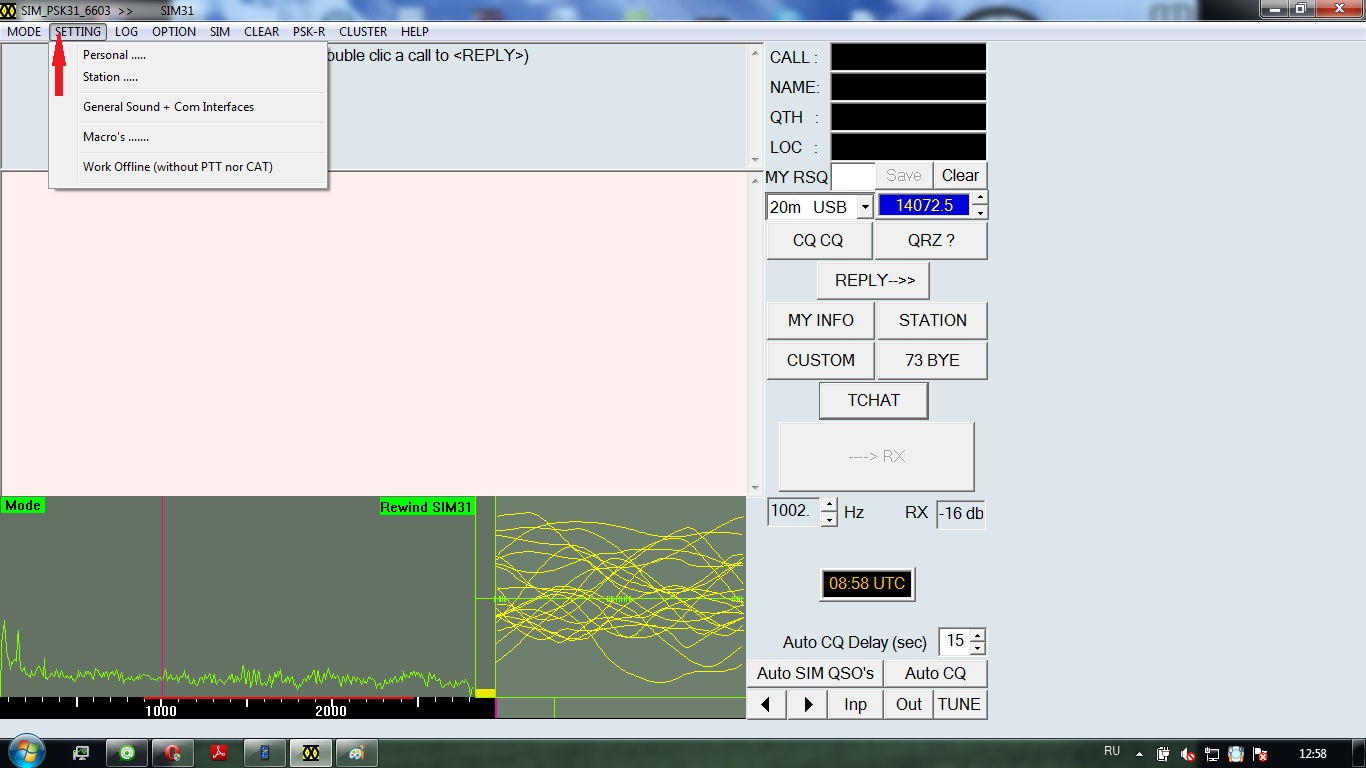Viewport: 1366px width, 768px height.
Task: Open the PSK-R menu
Action: 309,32
